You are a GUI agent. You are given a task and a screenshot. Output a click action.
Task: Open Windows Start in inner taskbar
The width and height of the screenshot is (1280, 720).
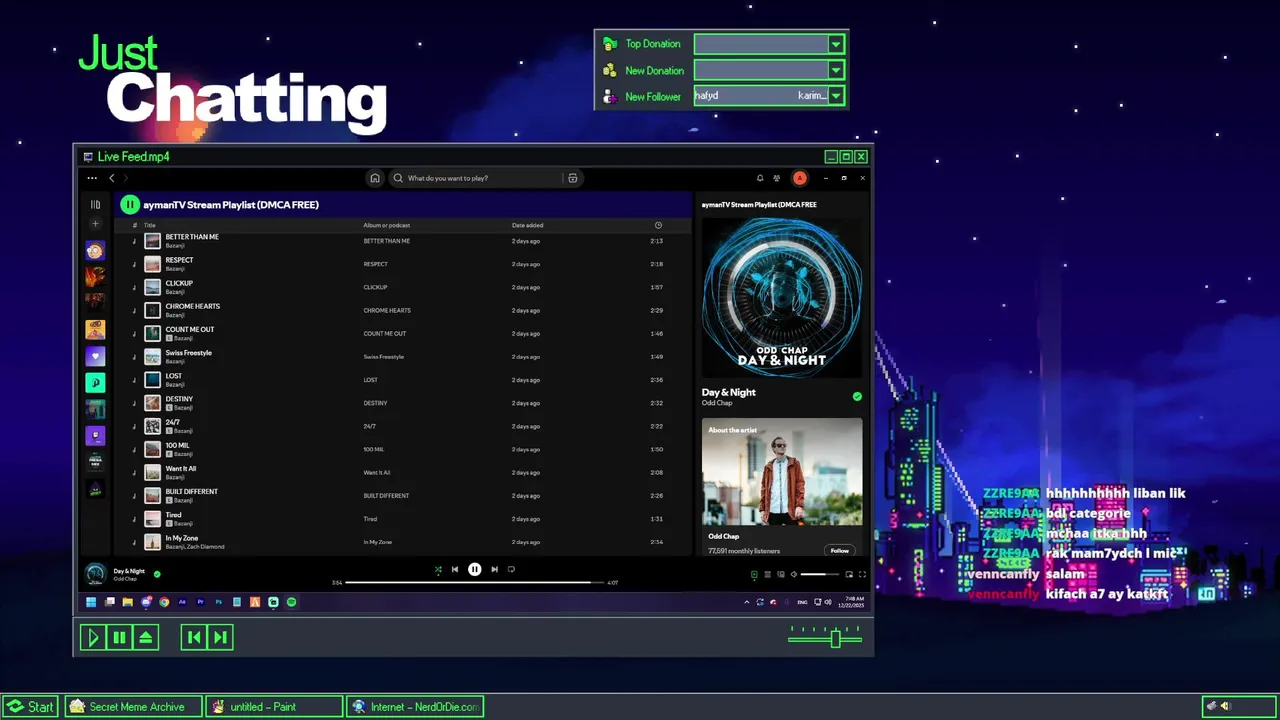click(91, 602)
